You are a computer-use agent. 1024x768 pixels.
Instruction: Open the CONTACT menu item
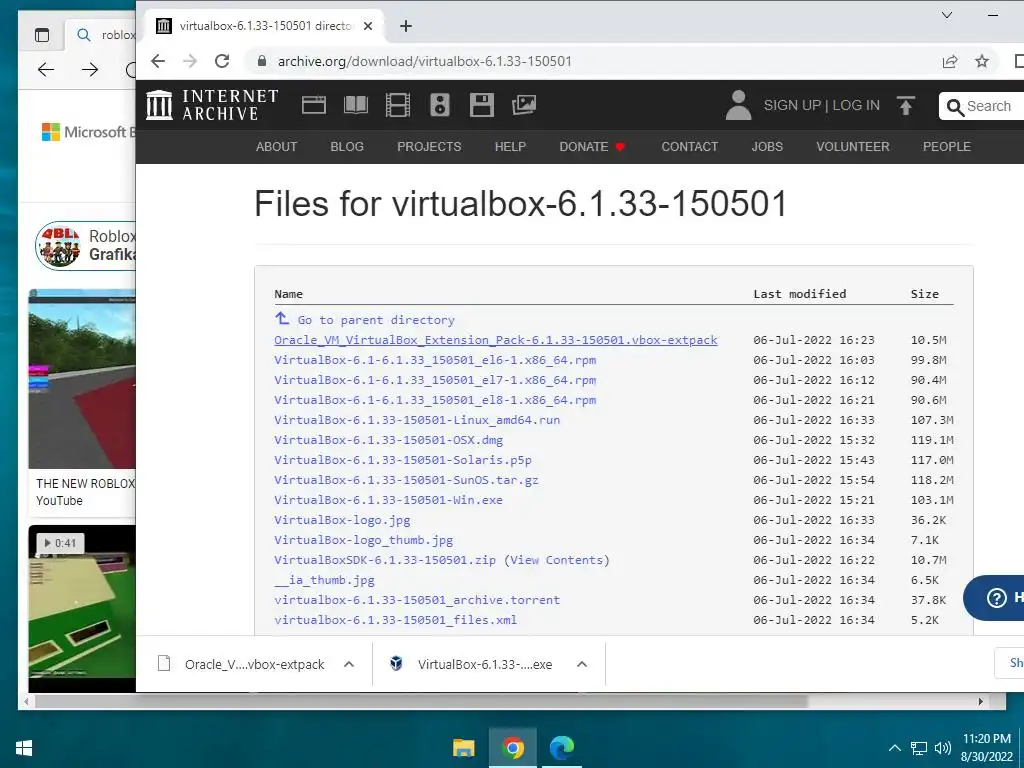point(690,146)
